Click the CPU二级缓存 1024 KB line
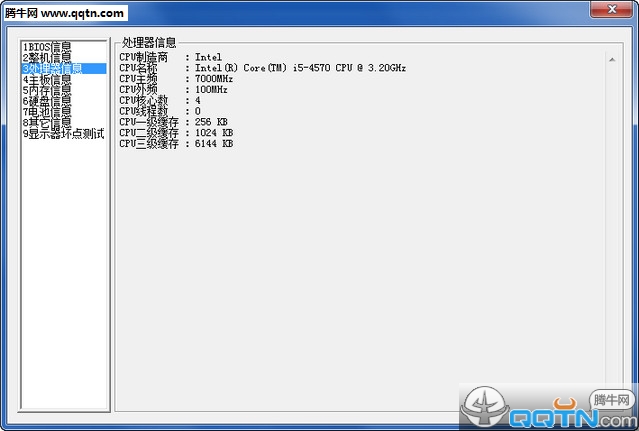 tap(176, 133)
